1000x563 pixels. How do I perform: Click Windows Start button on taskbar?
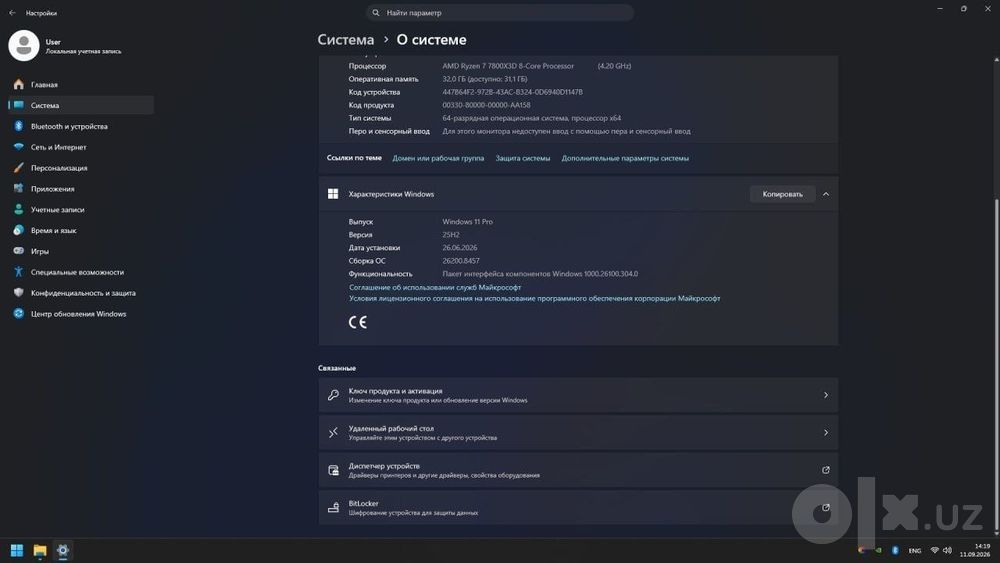(x=17, y=550)
